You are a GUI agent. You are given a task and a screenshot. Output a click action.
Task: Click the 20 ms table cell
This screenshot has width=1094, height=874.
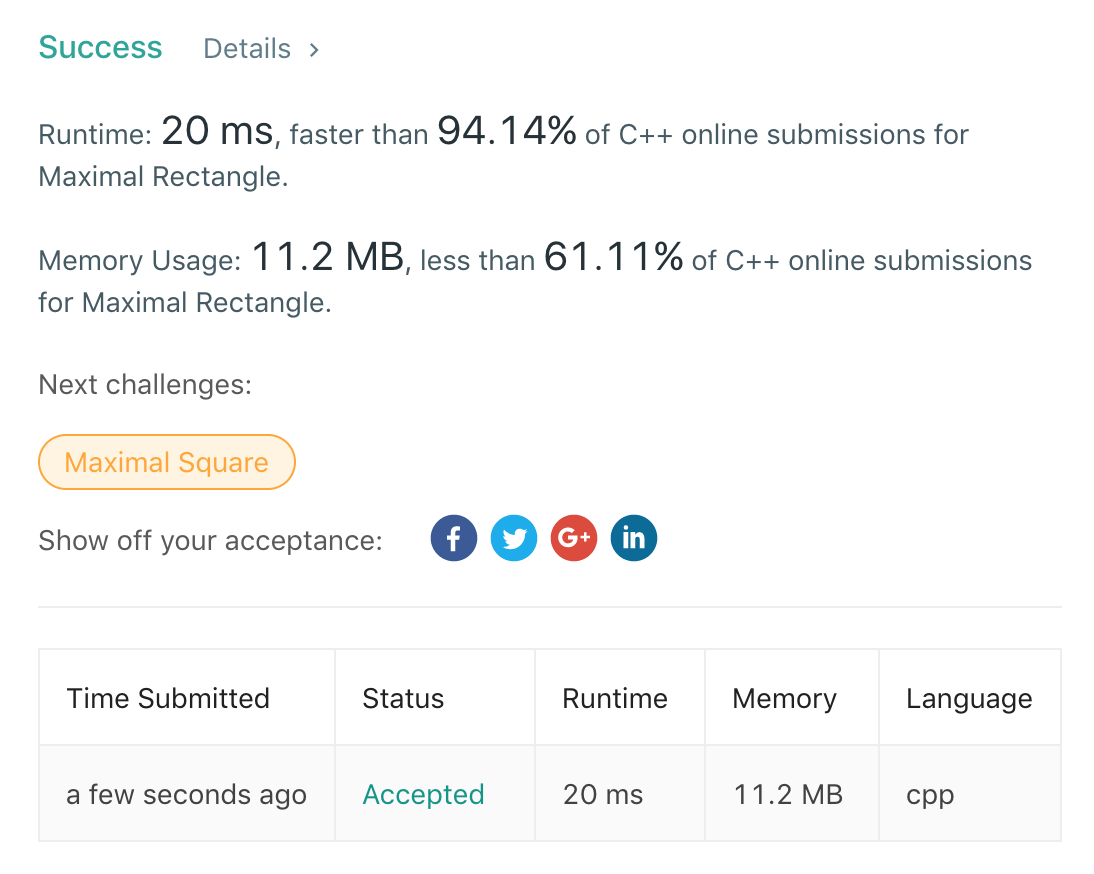pos(603,794)
